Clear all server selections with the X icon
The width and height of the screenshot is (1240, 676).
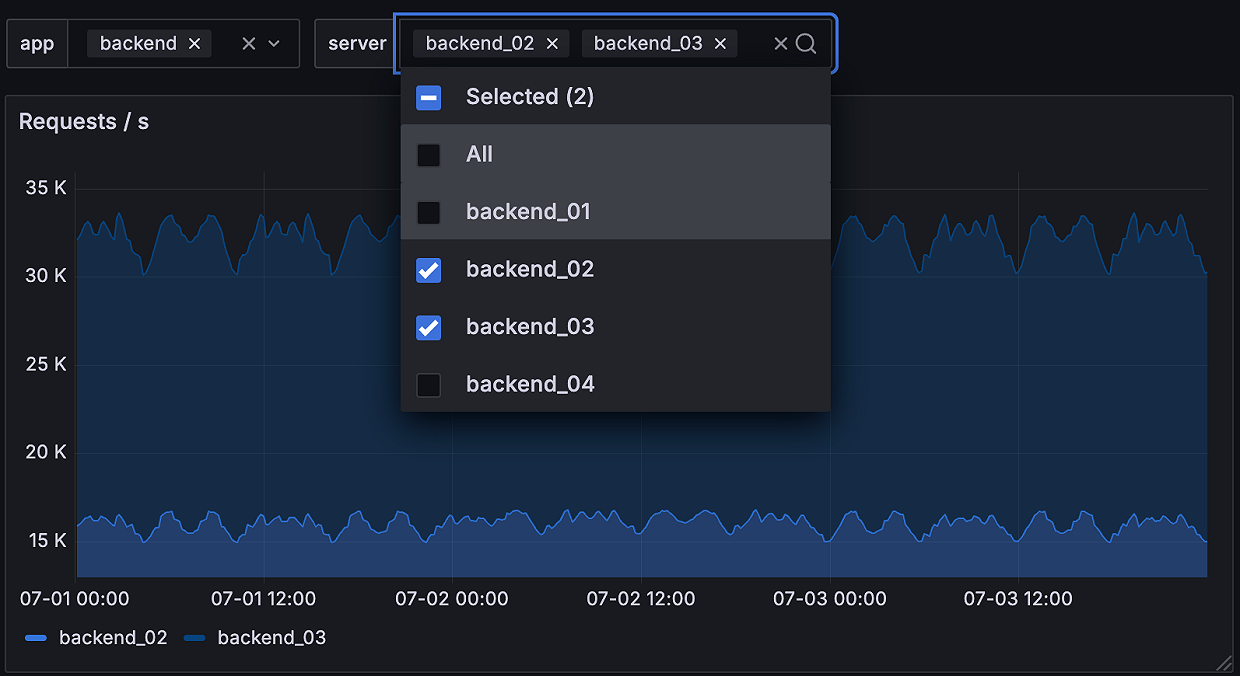[780, 43]
